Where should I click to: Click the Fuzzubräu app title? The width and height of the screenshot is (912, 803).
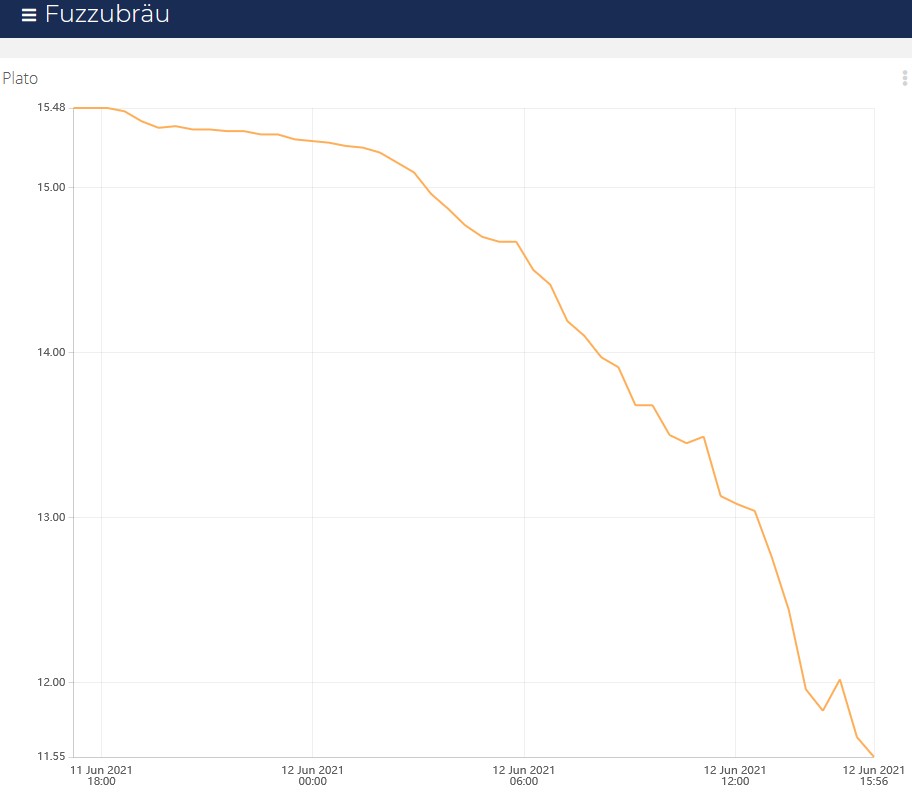tap(107, 15)
